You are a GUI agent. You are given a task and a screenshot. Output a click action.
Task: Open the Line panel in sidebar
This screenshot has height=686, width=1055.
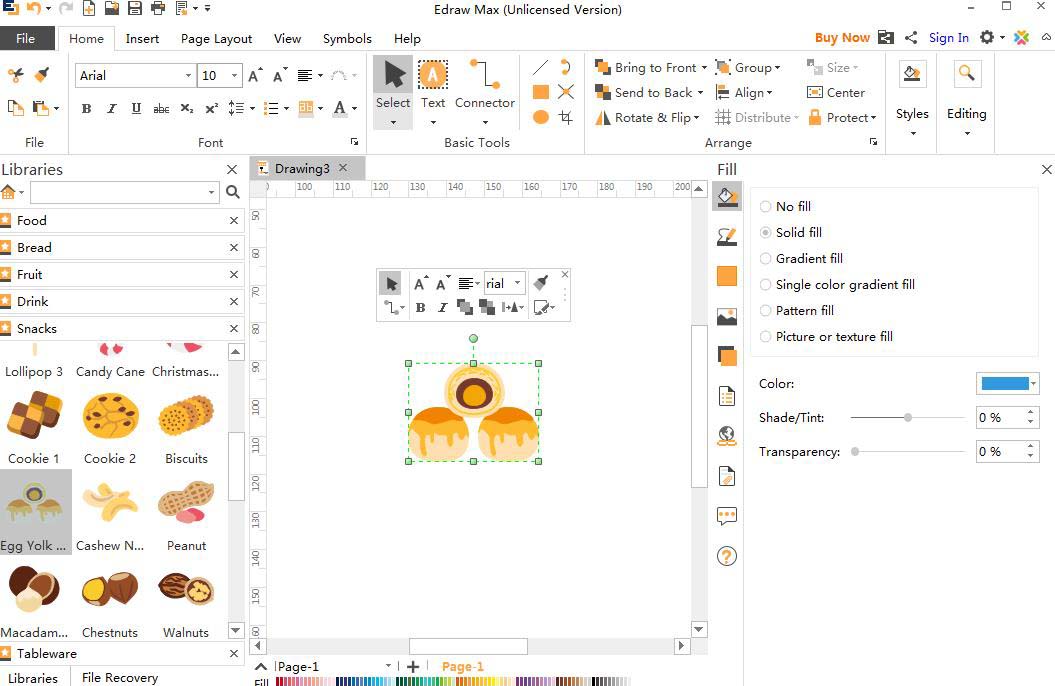click(x=727, y=236)
